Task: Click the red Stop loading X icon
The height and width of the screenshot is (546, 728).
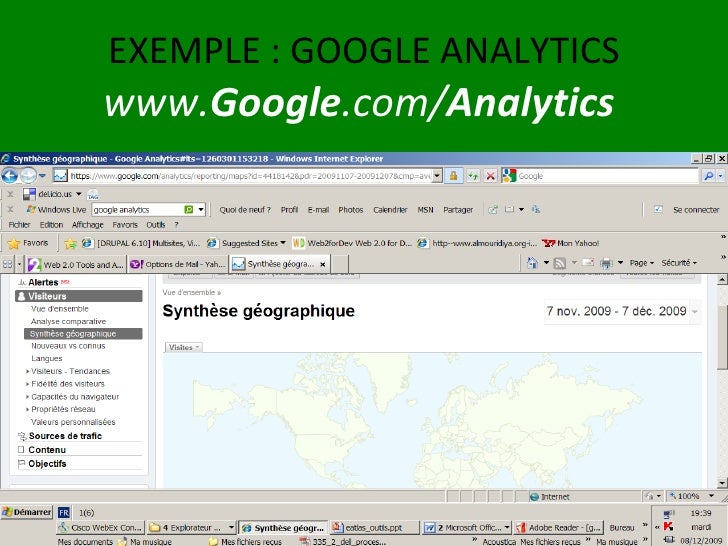Action: (490, 176)
